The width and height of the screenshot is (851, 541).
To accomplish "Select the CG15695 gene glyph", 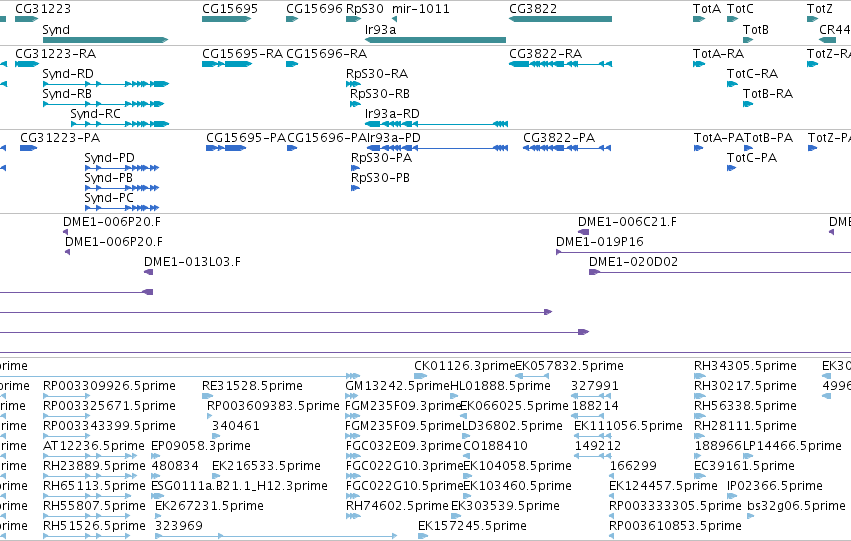I will click(226, 19).
